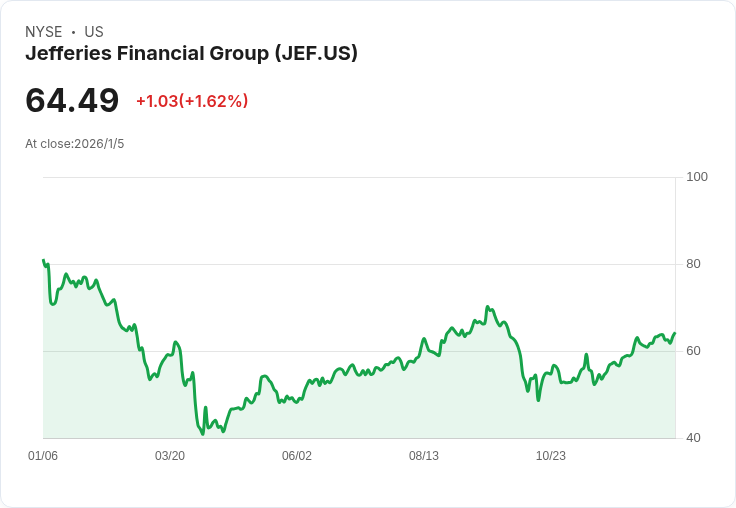Screen dimensions: 736x508
Task: Click the 64.49 current price
Action: (x=72, y=100)
